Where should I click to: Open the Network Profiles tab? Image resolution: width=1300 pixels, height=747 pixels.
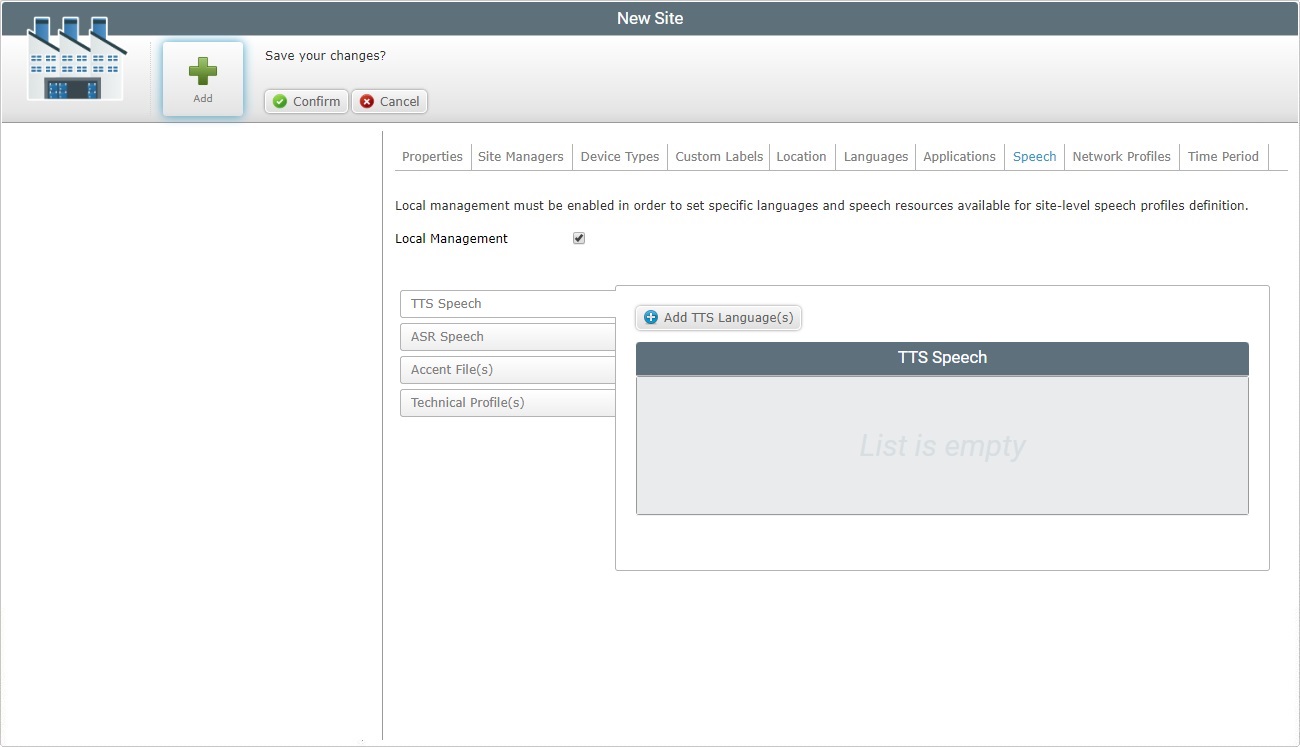tap(1121, 156)
